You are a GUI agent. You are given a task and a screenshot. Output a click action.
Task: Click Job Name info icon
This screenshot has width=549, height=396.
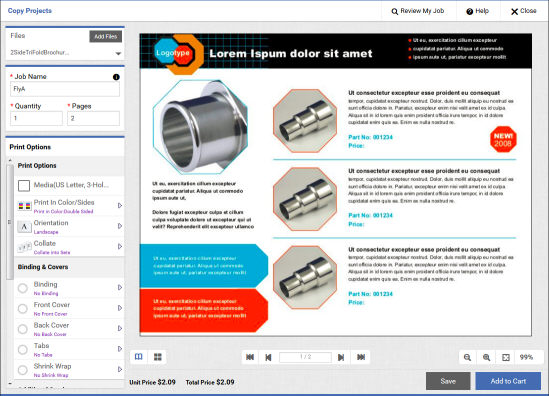116,77
